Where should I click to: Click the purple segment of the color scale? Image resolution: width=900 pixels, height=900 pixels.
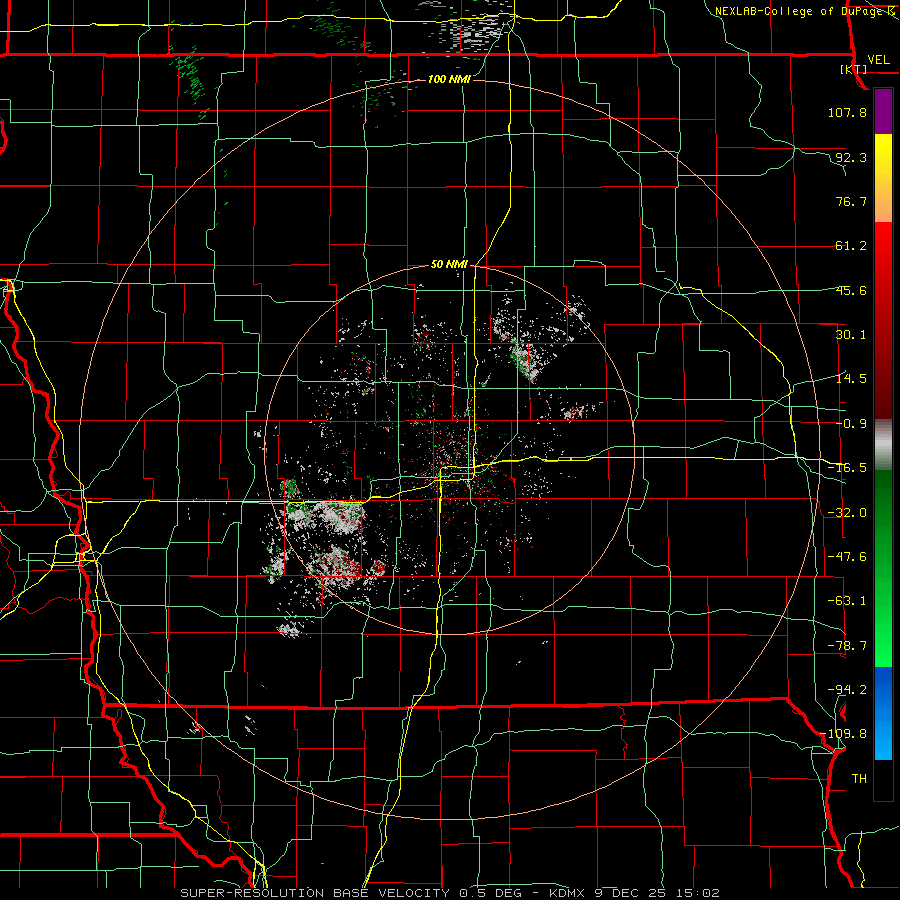(x=883, y=111)
